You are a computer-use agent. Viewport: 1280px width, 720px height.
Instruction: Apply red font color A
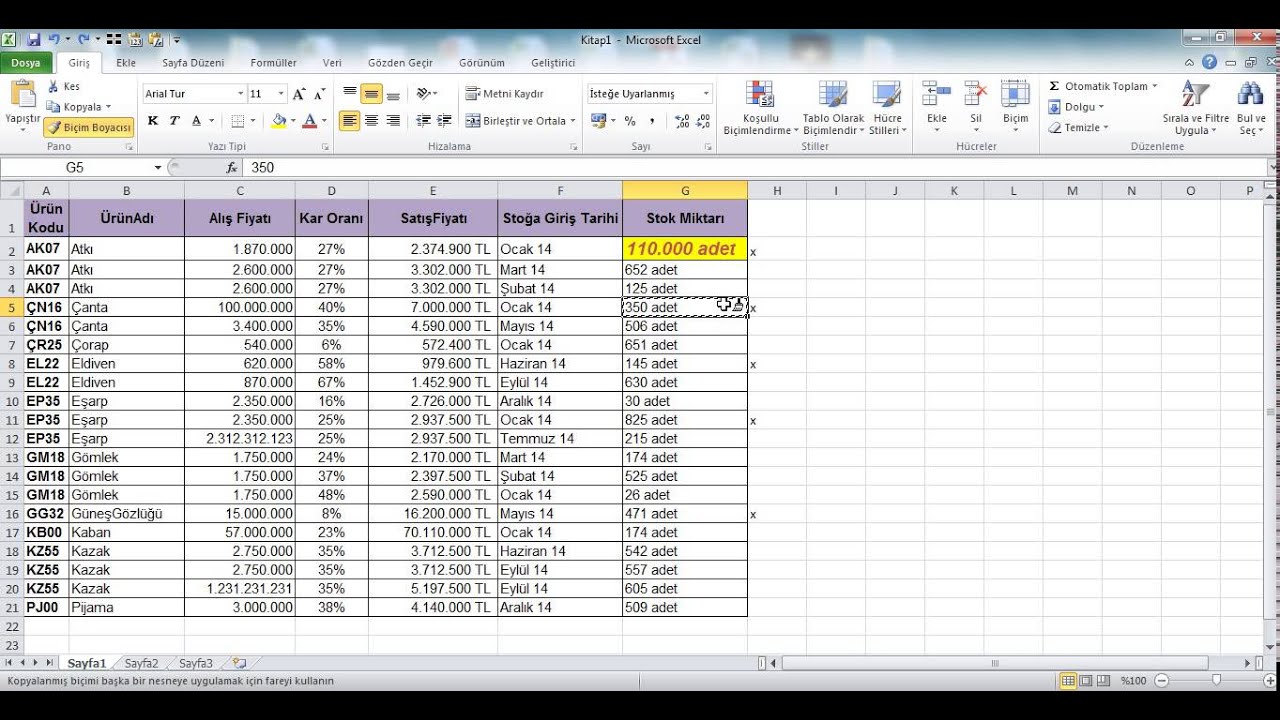[309, 121]
